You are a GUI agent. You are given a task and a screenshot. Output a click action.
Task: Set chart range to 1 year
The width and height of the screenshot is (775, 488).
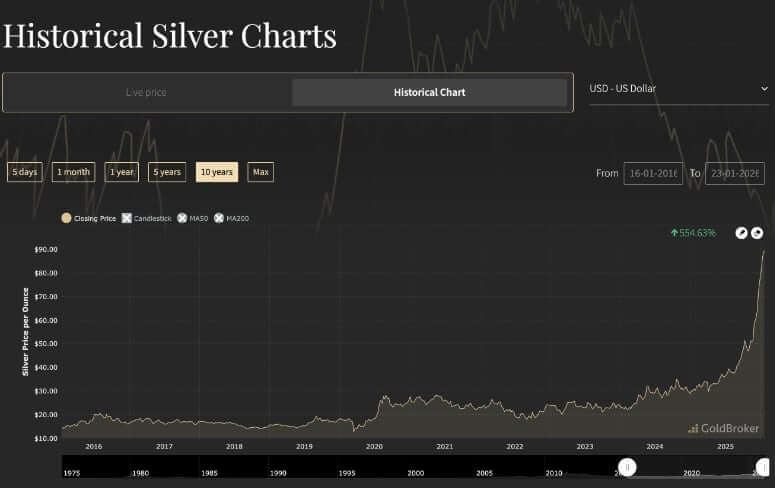(122, 172)
